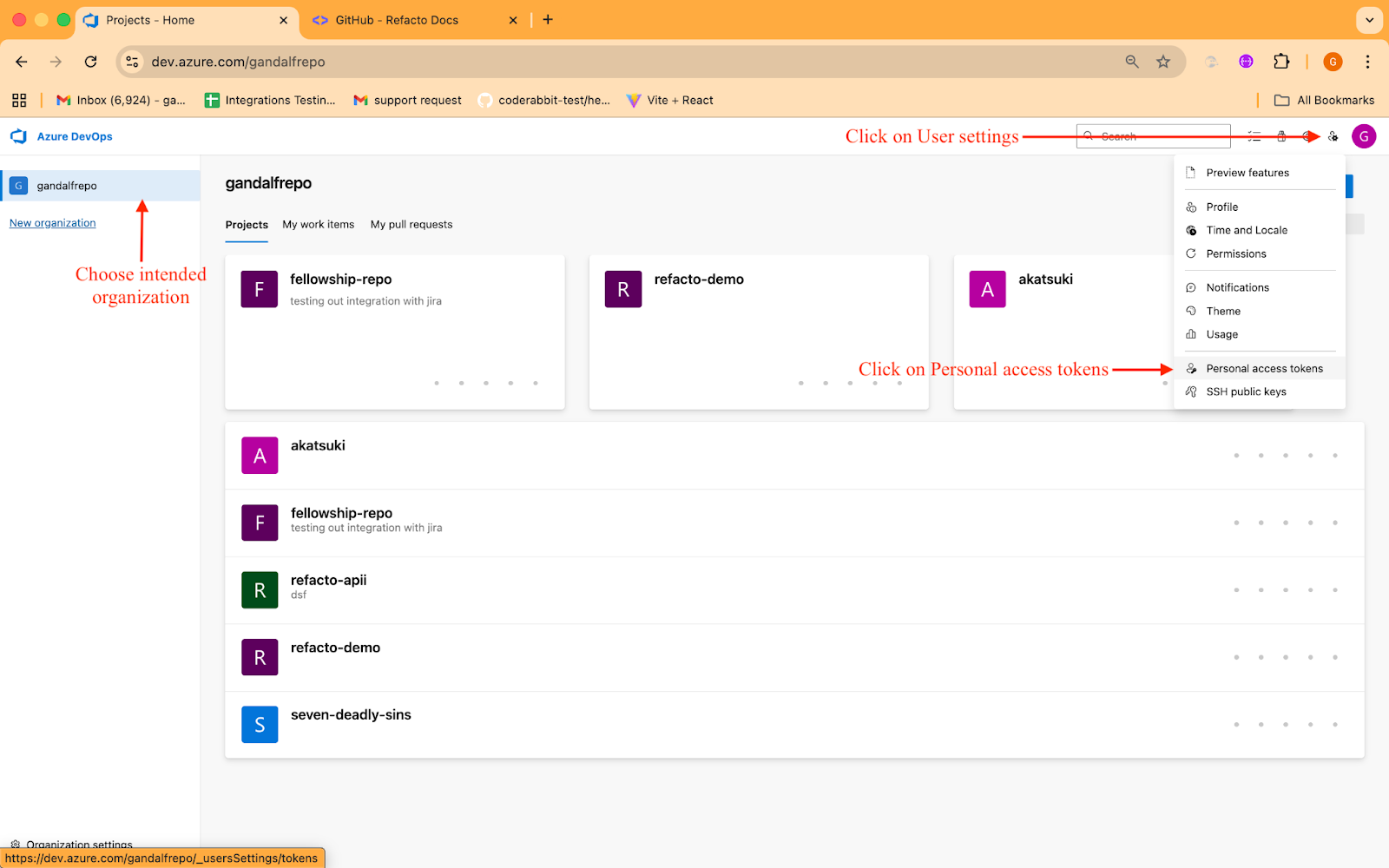Choose Permissions from the user menu
The width and height of the screenshot is (1389, 868).
click(1260, 253)
